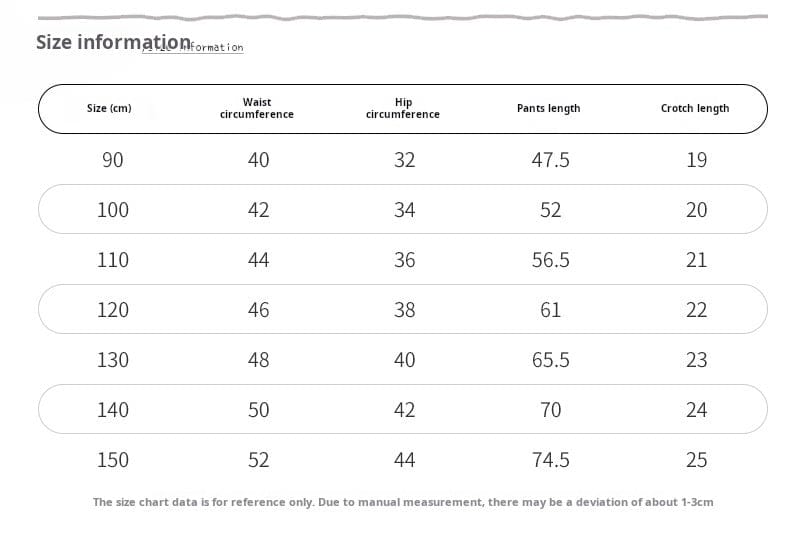Click the Pants length column header
Viewport: 790px width, 533px height.
548,108
